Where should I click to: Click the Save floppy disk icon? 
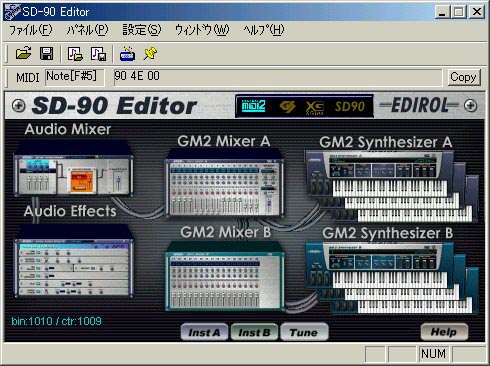46,53
